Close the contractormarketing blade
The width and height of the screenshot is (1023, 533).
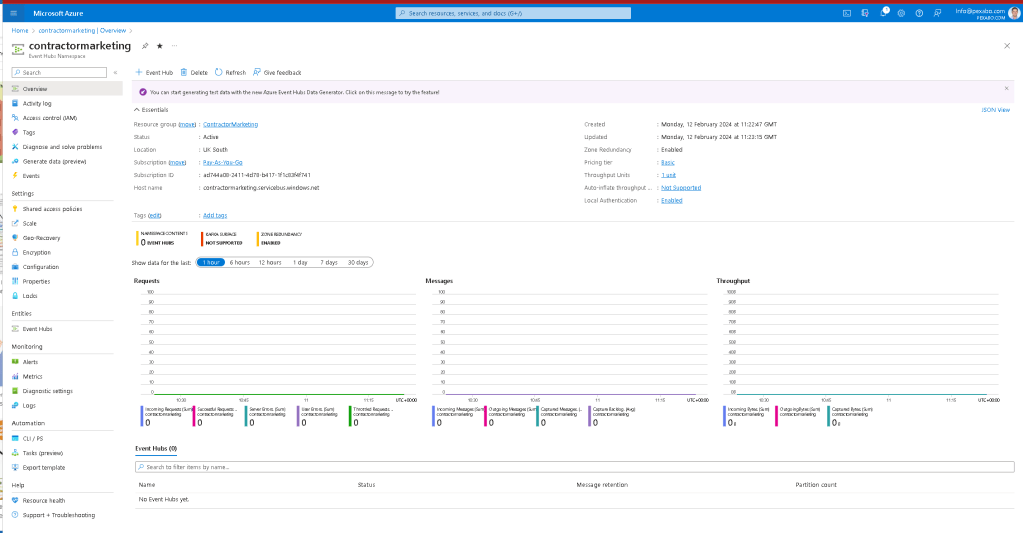point(1007,46)
